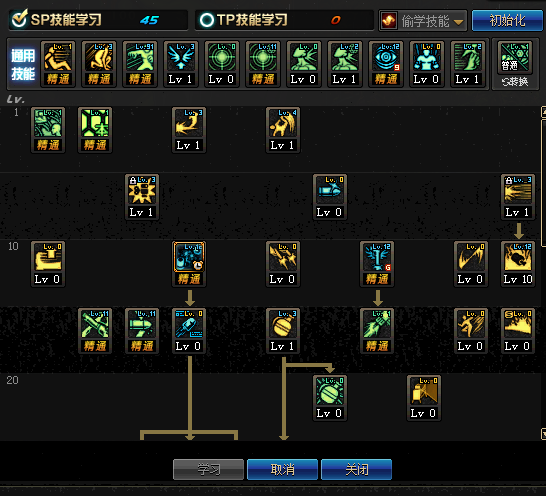Click the scroll down arrow of skill list
Viewport: 546px width, 496px height.
pos(543,434)
